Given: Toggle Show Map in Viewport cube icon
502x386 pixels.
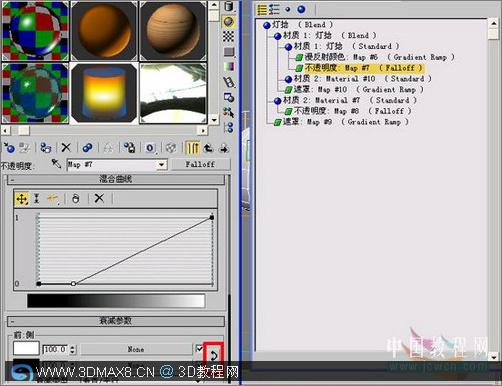Looking at the screenshot, I should point(171,148).
